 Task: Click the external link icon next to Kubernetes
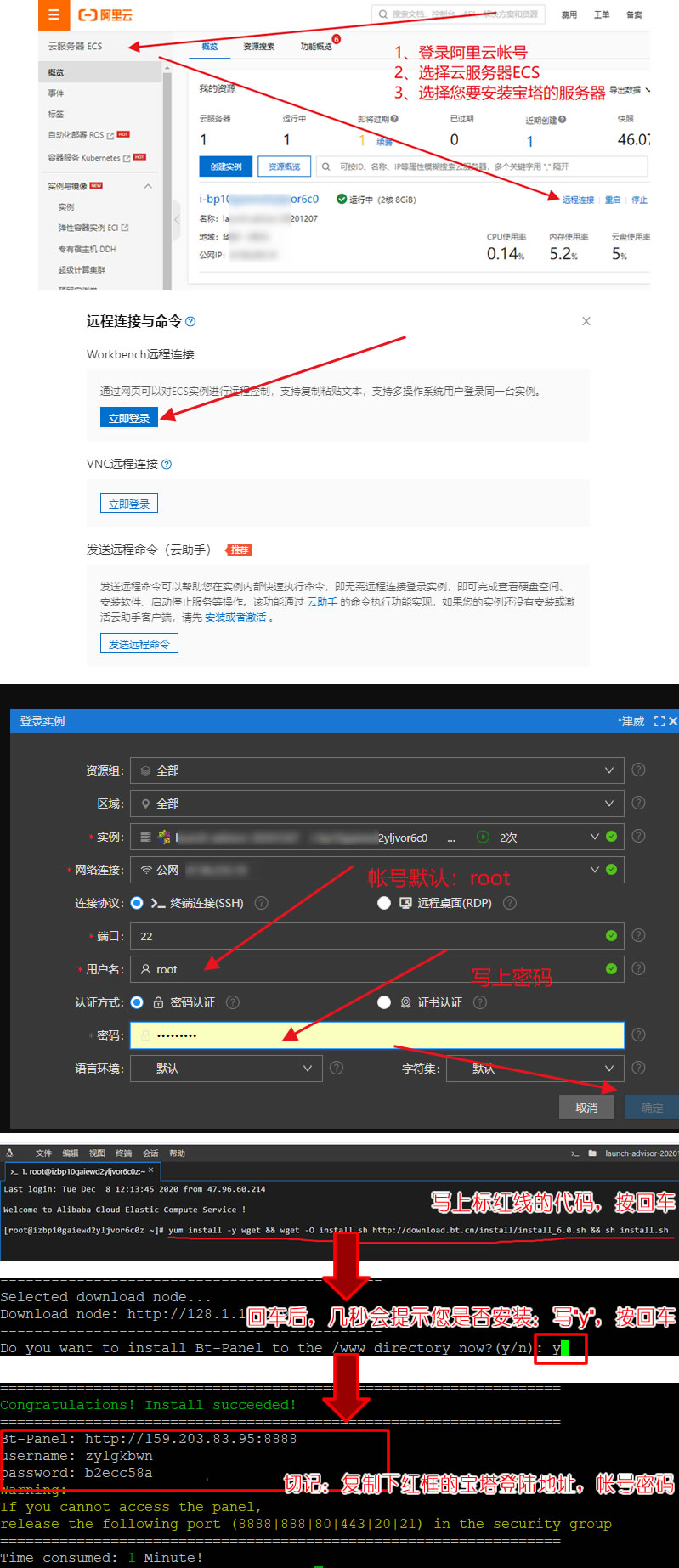(127, 158)
